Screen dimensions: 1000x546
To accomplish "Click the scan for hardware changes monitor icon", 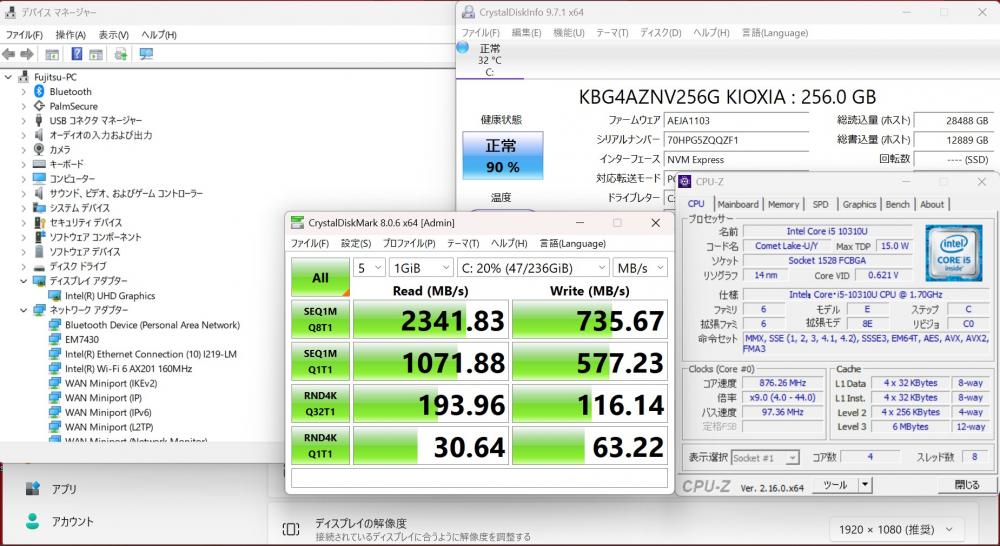I will click(x=146, y=54).
